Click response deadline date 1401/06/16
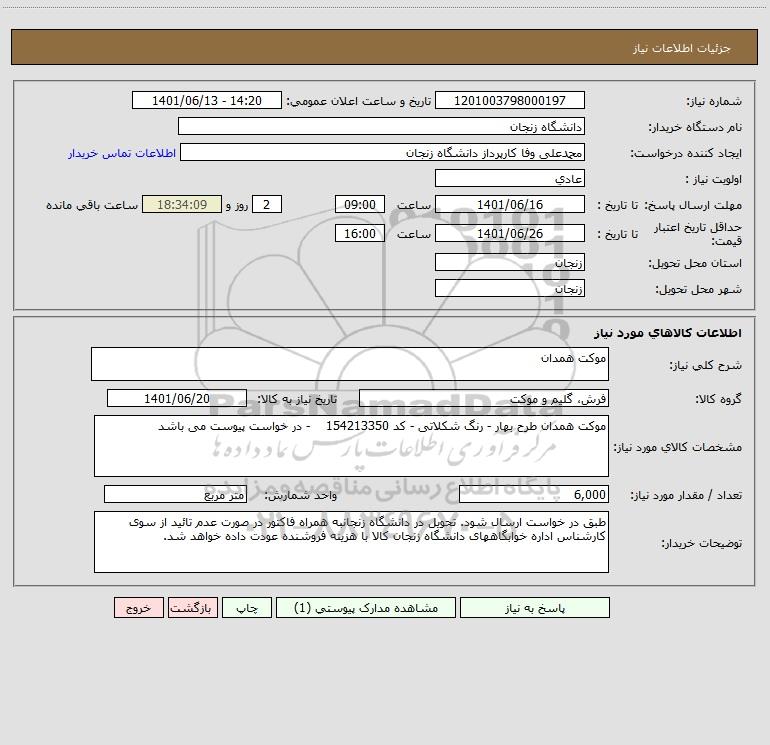This screenshot has width=770, height=745. [x=510, y=204]
